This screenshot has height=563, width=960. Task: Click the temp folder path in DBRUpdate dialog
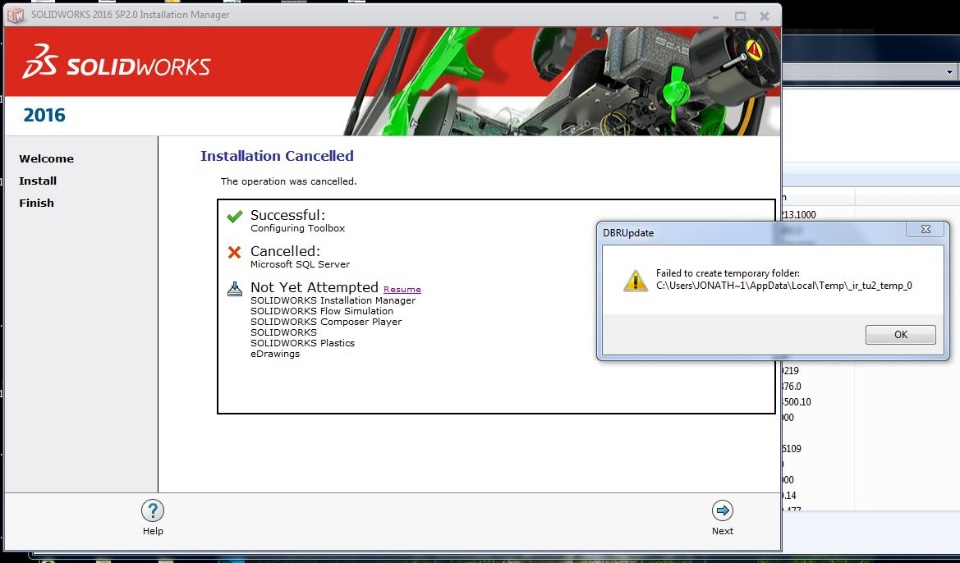click(x=784, y=286)
